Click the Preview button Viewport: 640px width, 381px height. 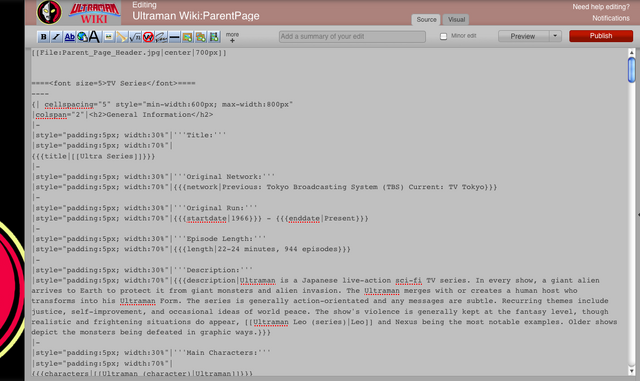[523, 36]
